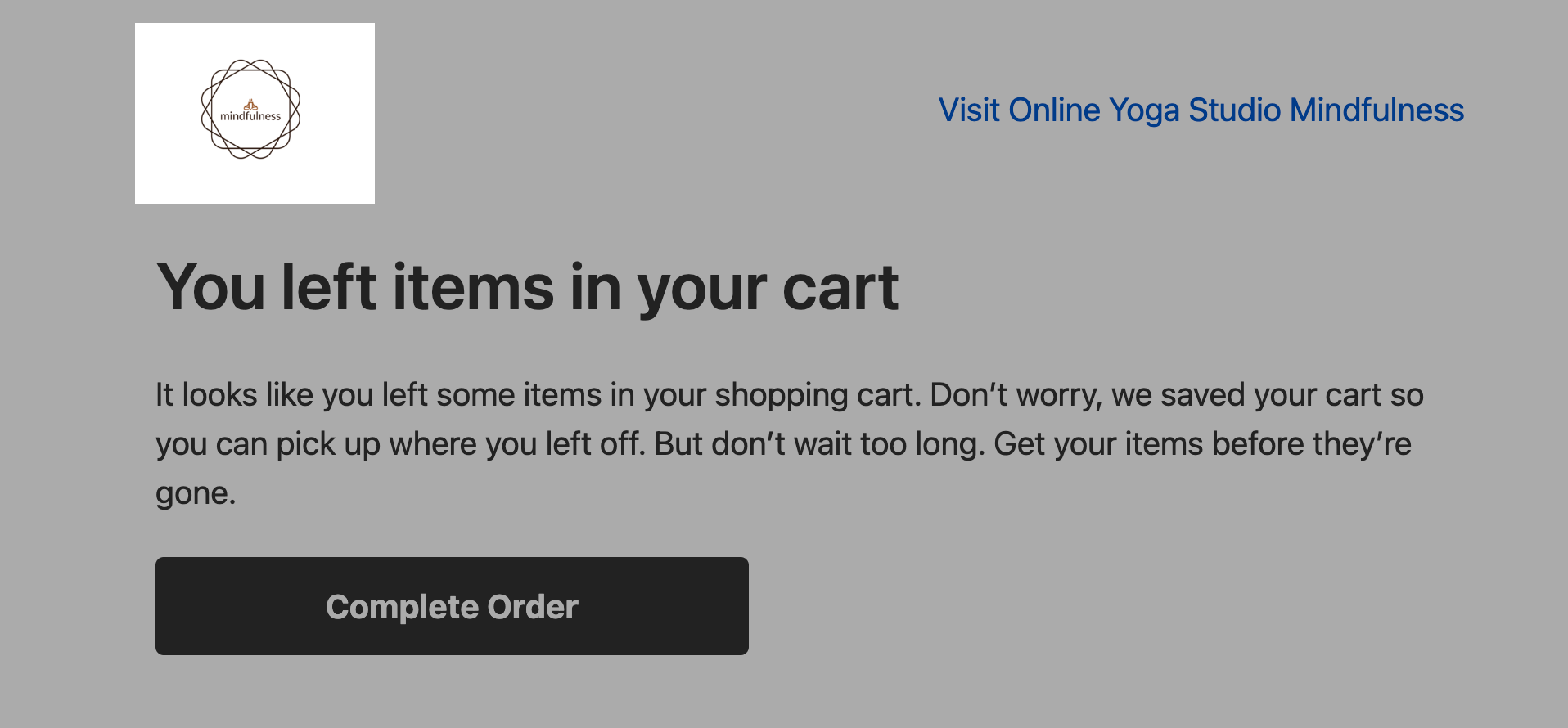Image resolution: width=1568 pixels, height=728 pixels.
Task: Click the lotus figure inside the logo
Action: coord(251,102)
